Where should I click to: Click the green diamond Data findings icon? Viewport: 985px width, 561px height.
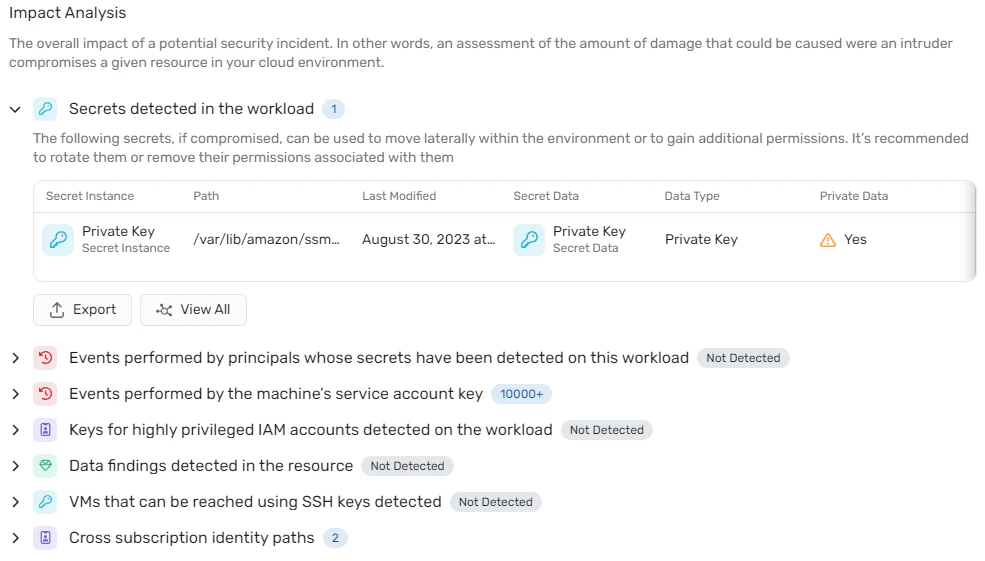(x=45, y=466)
